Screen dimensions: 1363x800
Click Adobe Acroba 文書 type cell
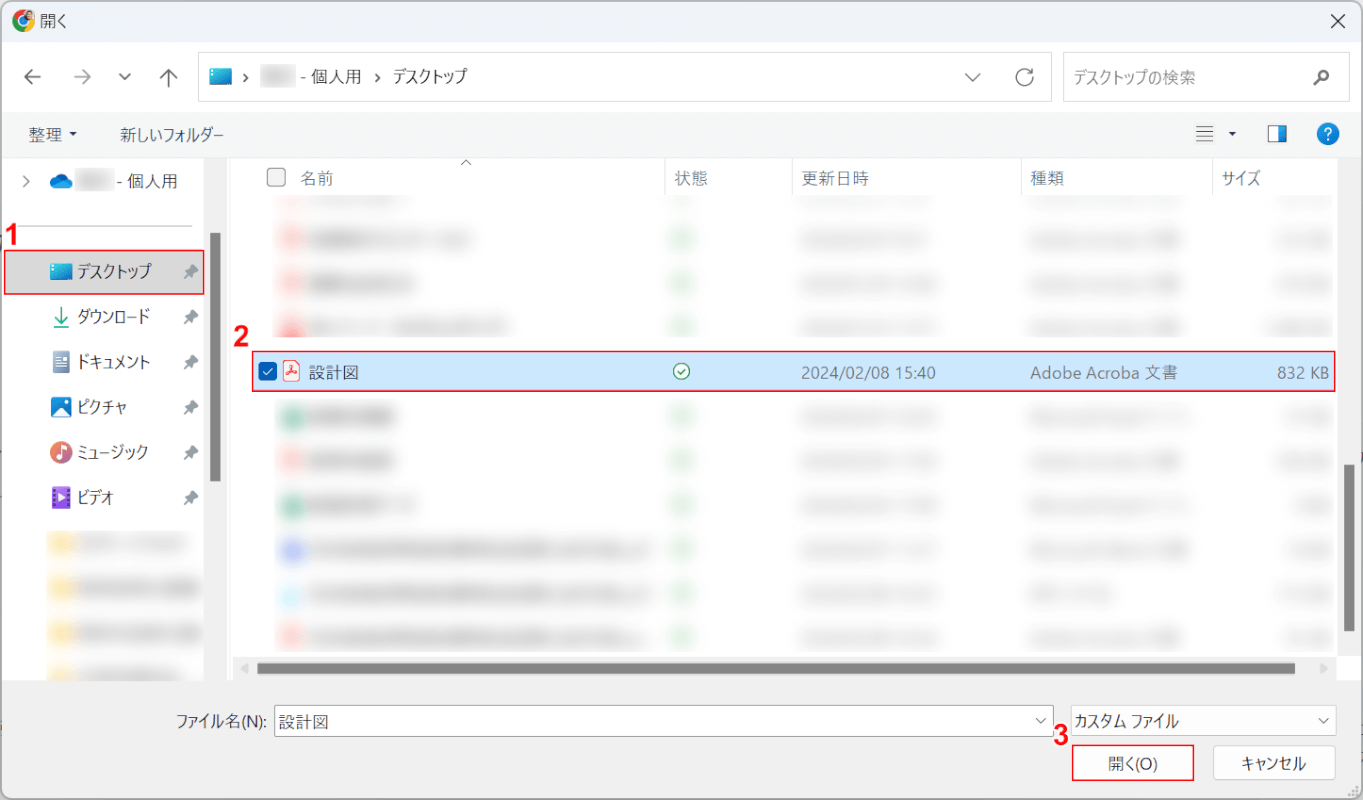click(x=1104, y=372)
